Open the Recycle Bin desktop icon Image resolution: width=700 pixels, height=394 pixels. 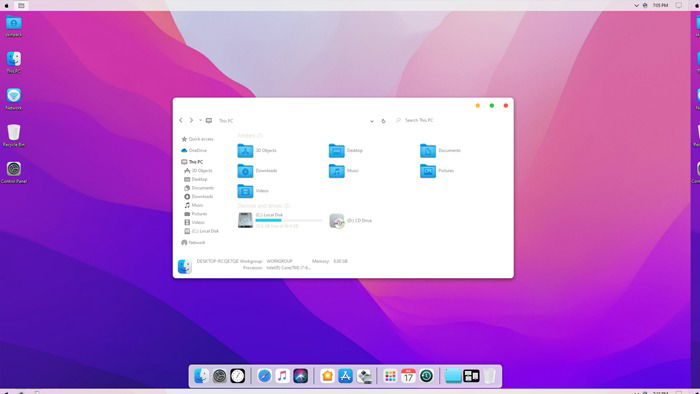pos(14,136)
